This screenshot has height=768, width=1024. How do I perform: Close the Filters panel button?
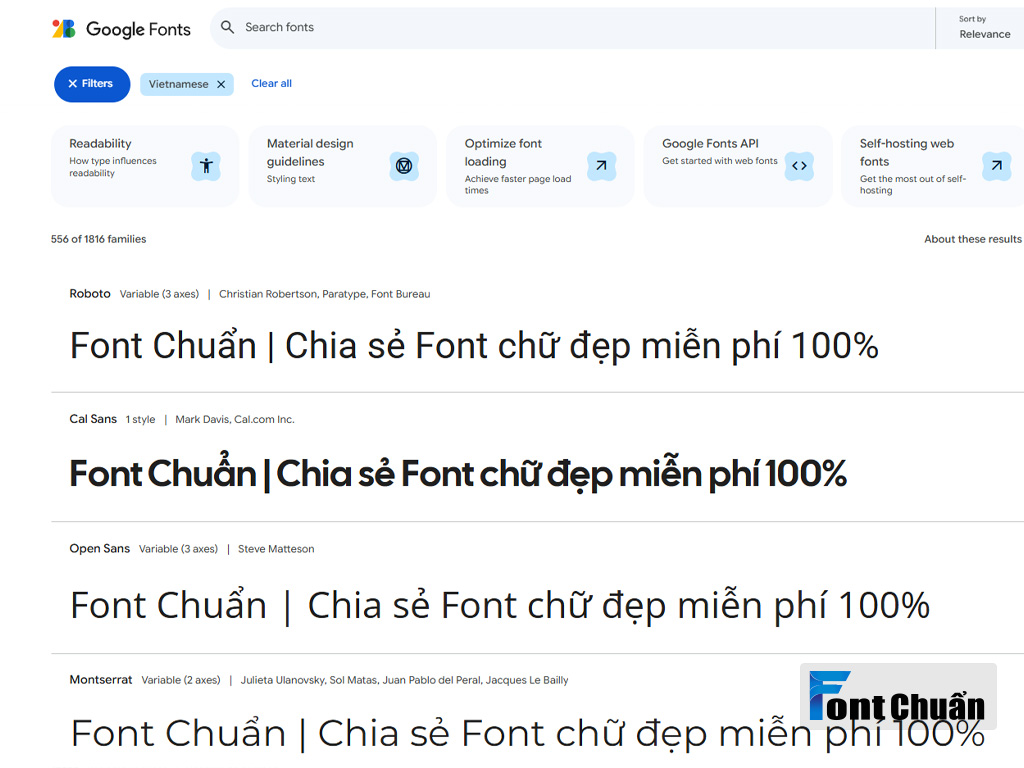pyautogui.click(x=92, y=84)
